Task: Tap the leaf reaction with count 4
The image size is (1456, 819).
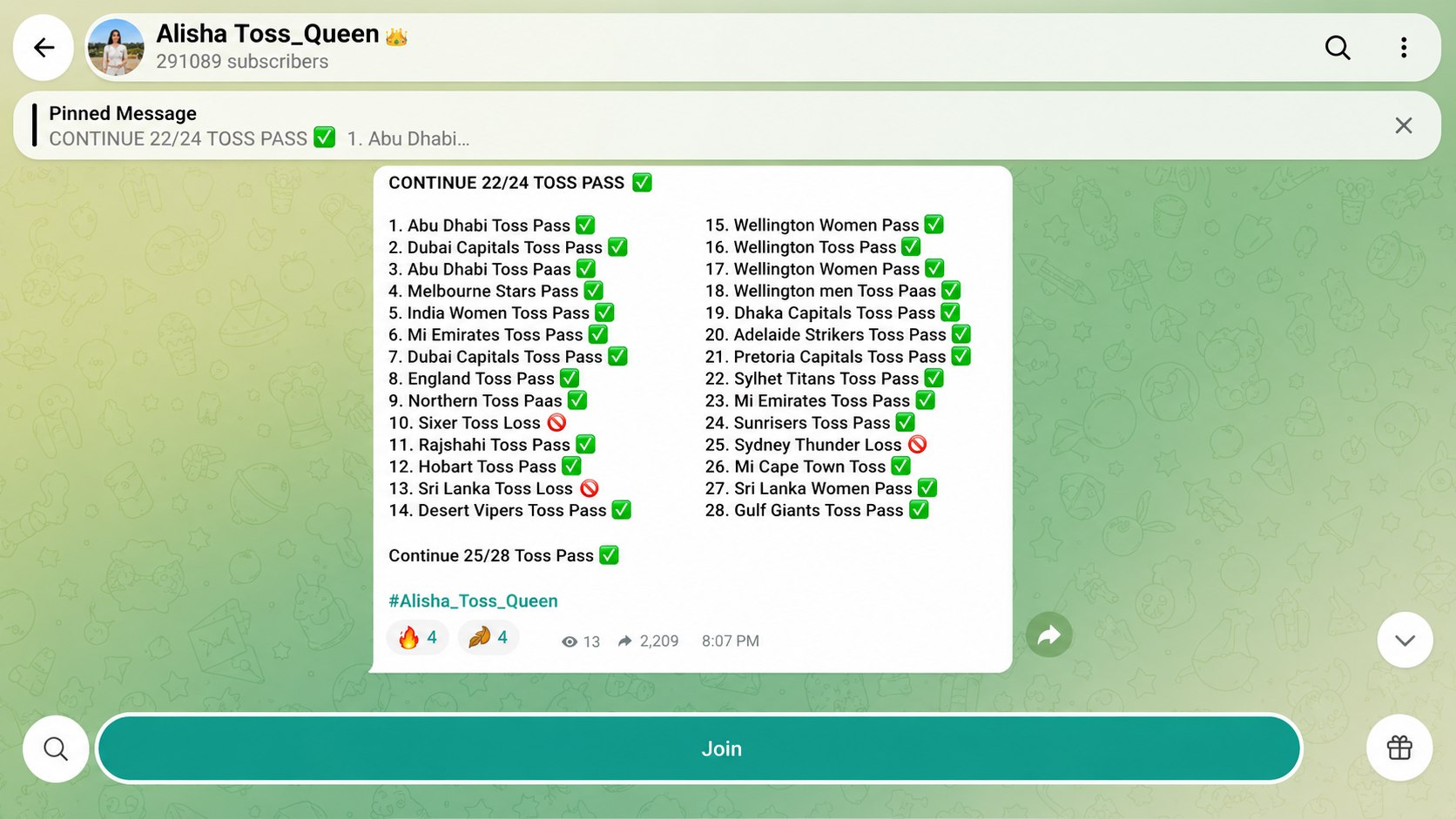Action: pos(489,637)
